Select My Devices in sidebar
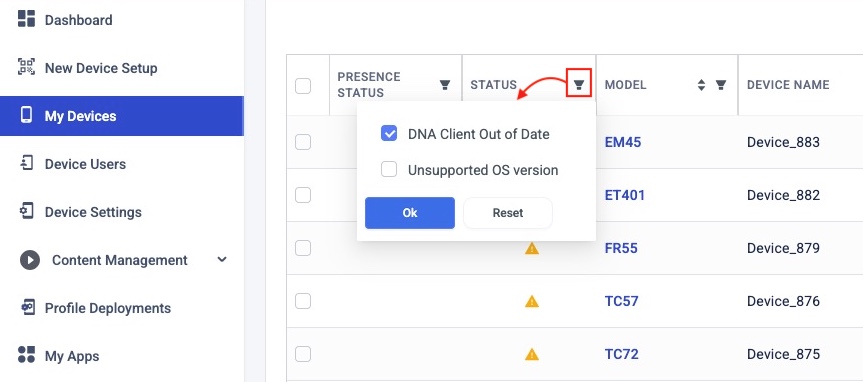 [122, 116]
